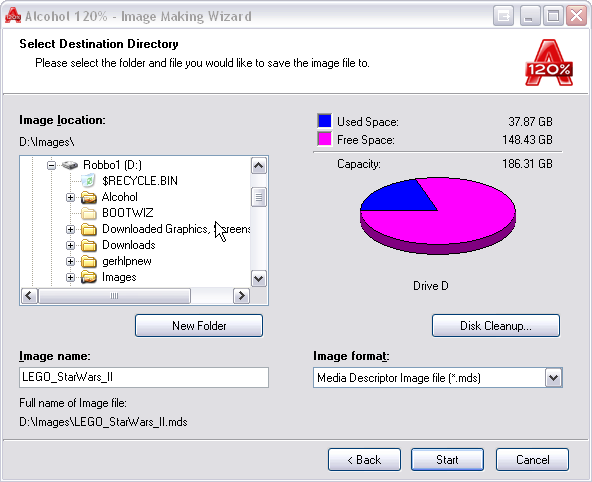The height and width of the screenshot is (482, 592).
Task: Minimize the wizard window
Action: click(x=529, y=16)
